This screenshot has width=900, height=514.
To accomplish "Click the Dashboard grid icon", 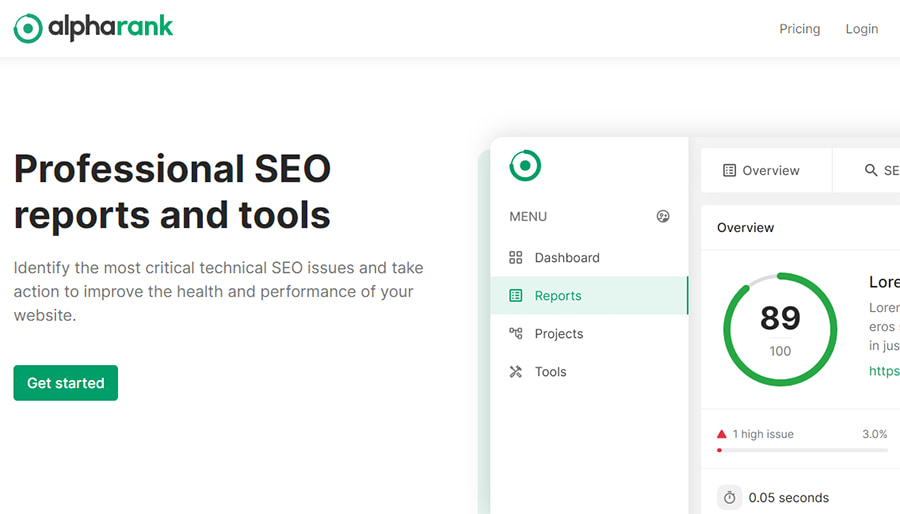I will pyautogui.click(x=516, y=257).
